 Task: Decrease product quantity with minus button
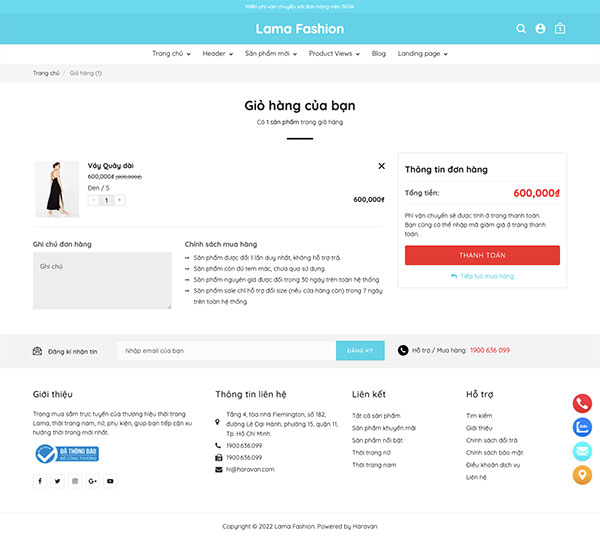94,200
